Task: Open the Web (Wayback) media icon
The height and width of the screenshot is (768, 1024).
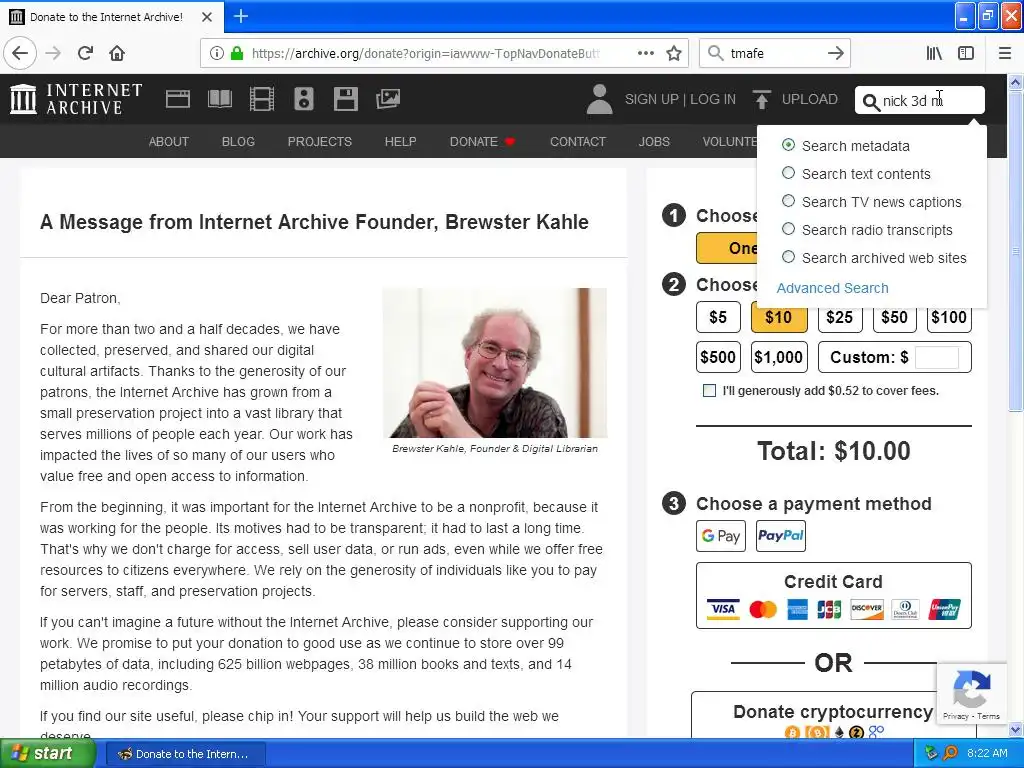Action: click(x=178, y=99)
